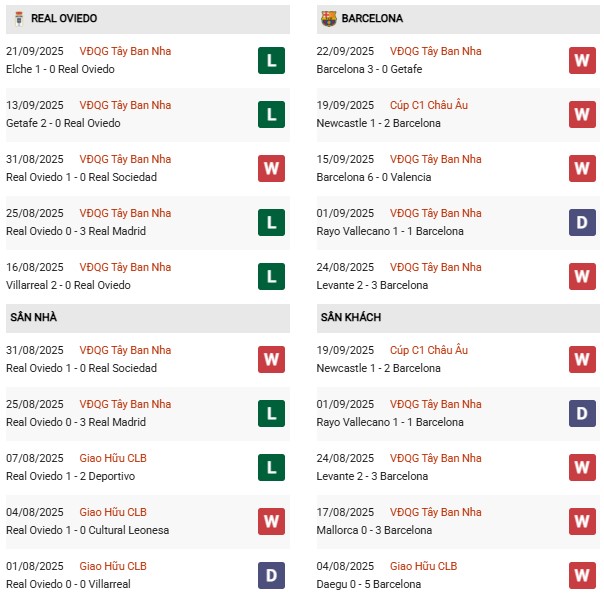Click the Barcelona club crest icon
The height and width of the screenshot is (600, 604).
coord(329,18)
